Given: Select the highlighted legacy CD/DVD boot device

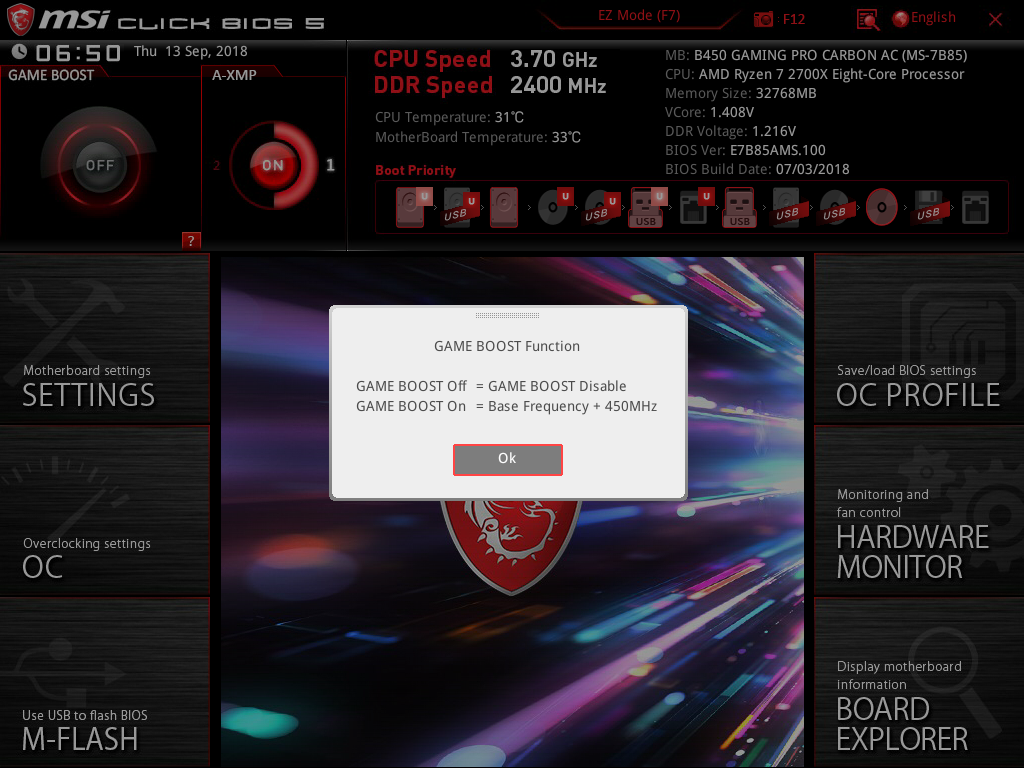Looking at the screenshot, I should (x=882, y=207).
